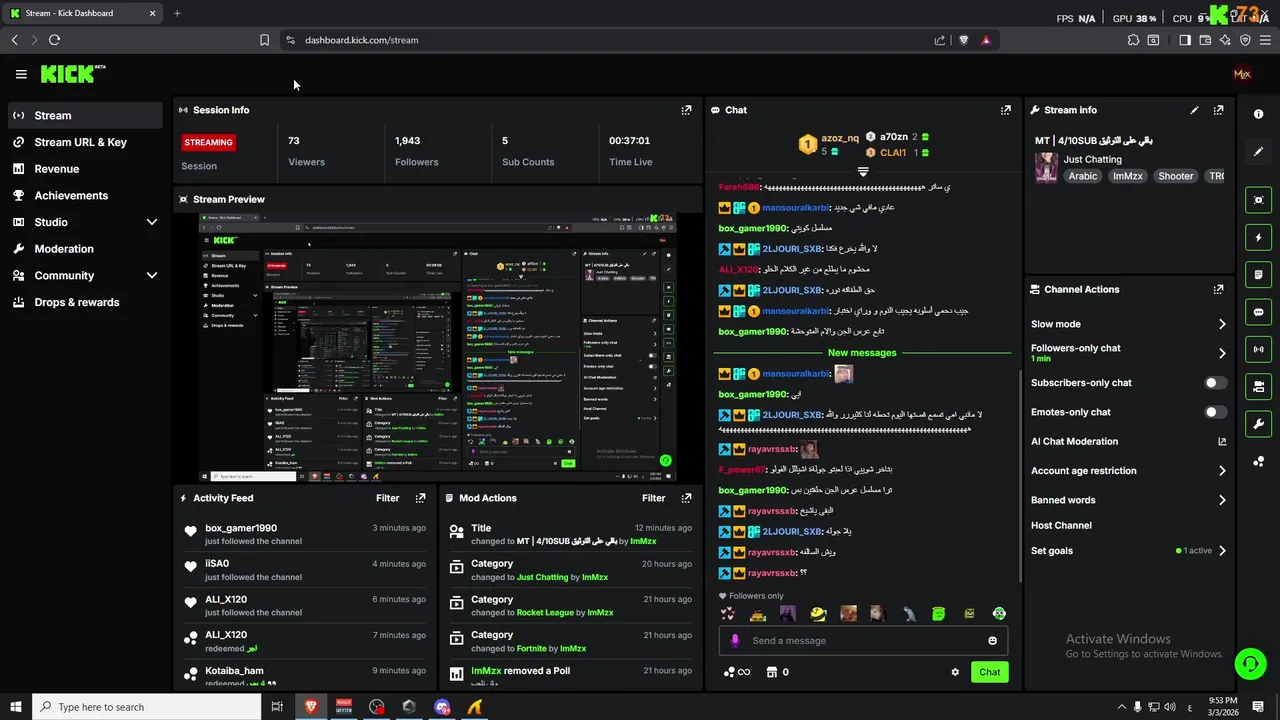The image size is (1280, 720).
Task: Pop out the Activity Feed panel
Action: pos(420,498)
